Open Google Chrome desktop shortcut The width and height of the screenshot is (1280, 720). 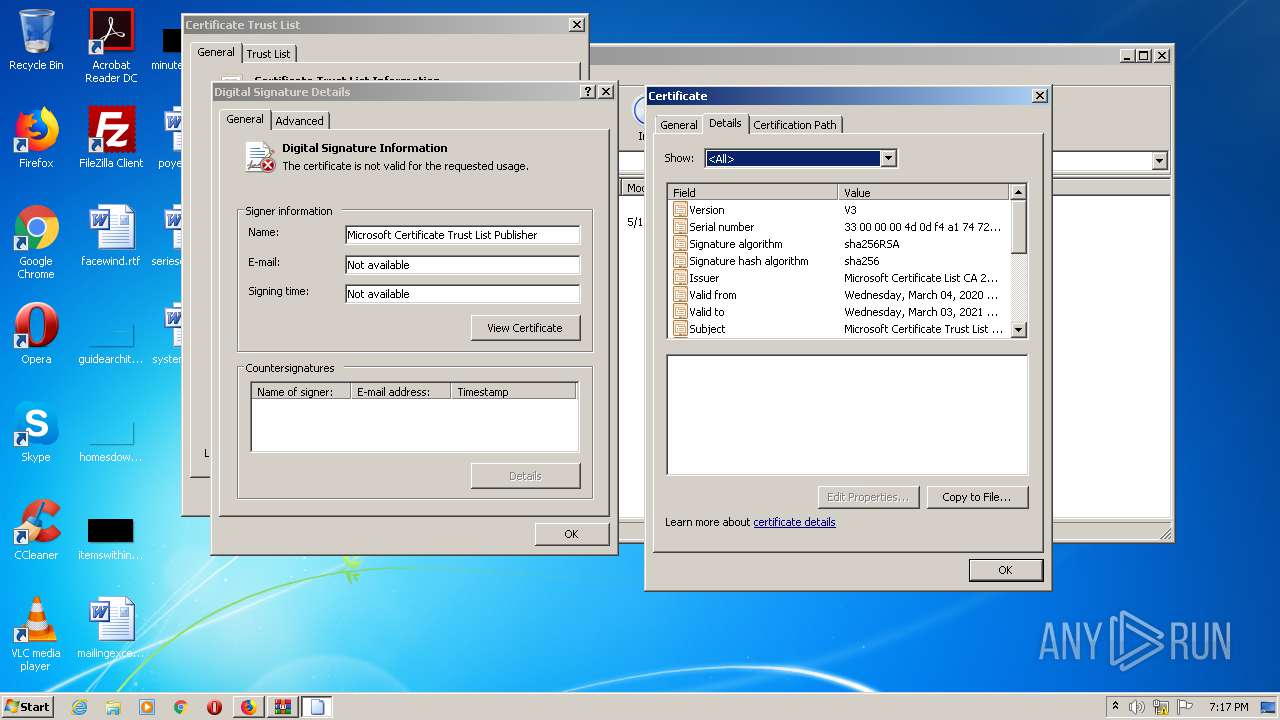click(x=36, y=242)
